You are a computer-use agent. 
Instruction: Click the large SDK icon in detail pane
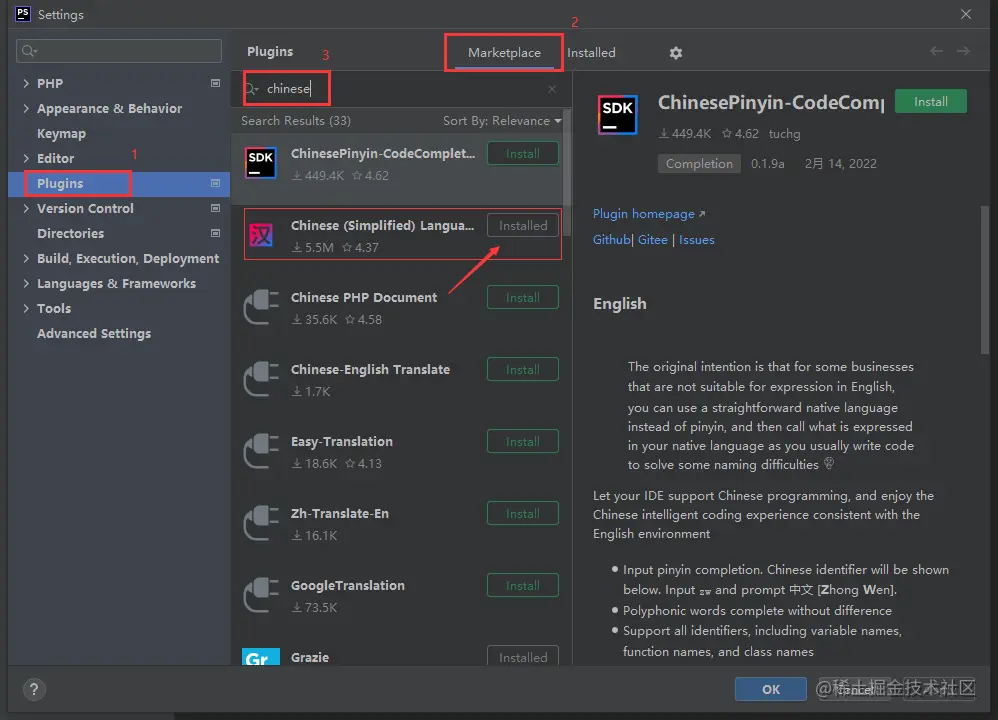[617, 115]
